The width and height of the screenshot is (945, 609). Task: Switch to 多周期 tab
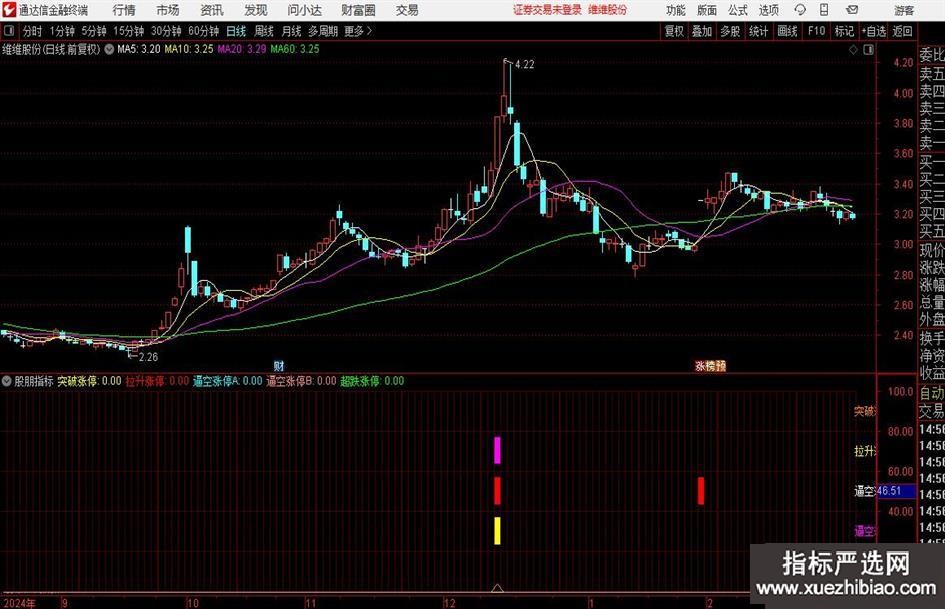(x=323, y=31)
